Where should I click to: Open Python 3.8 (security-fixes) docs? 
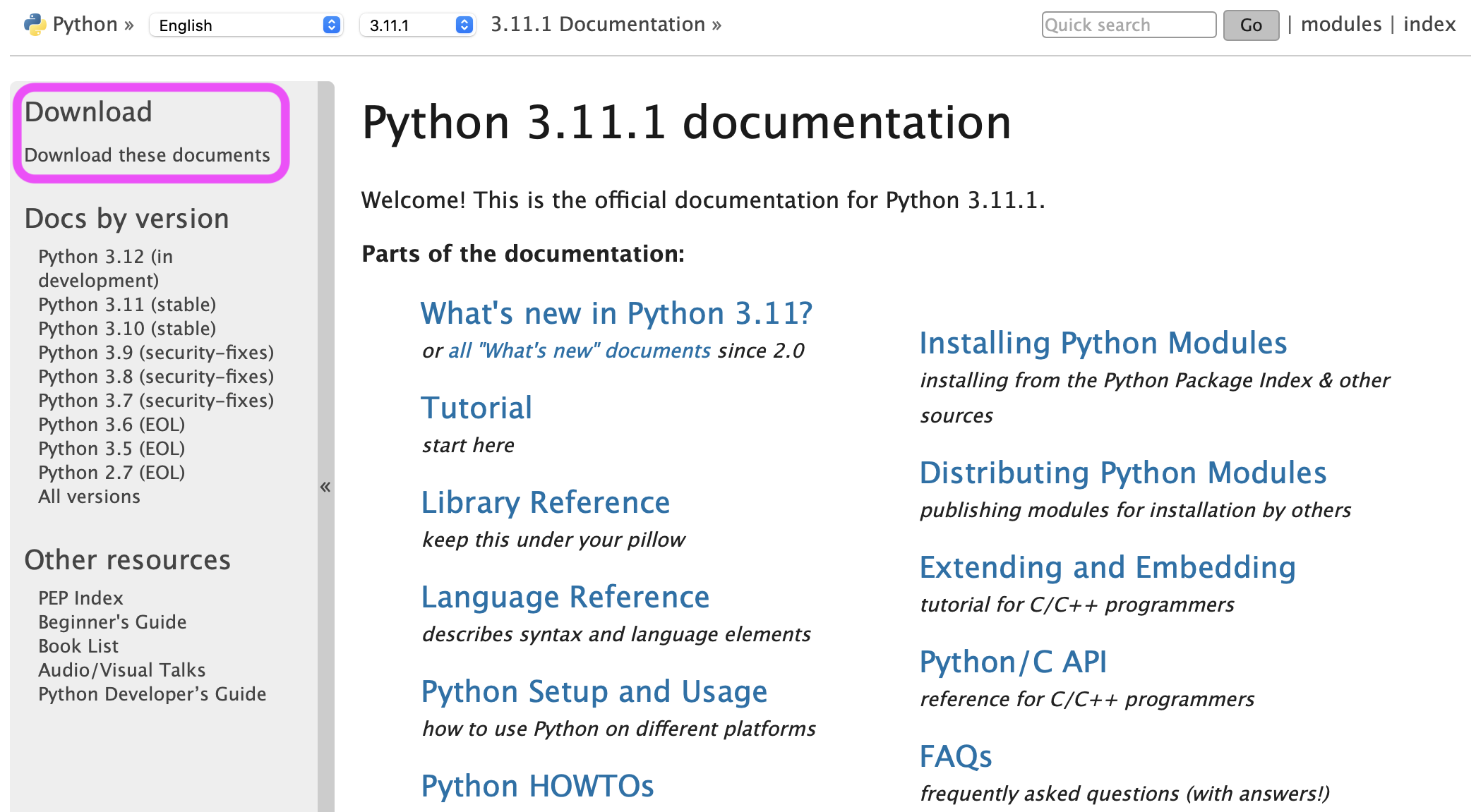(156, 377)
